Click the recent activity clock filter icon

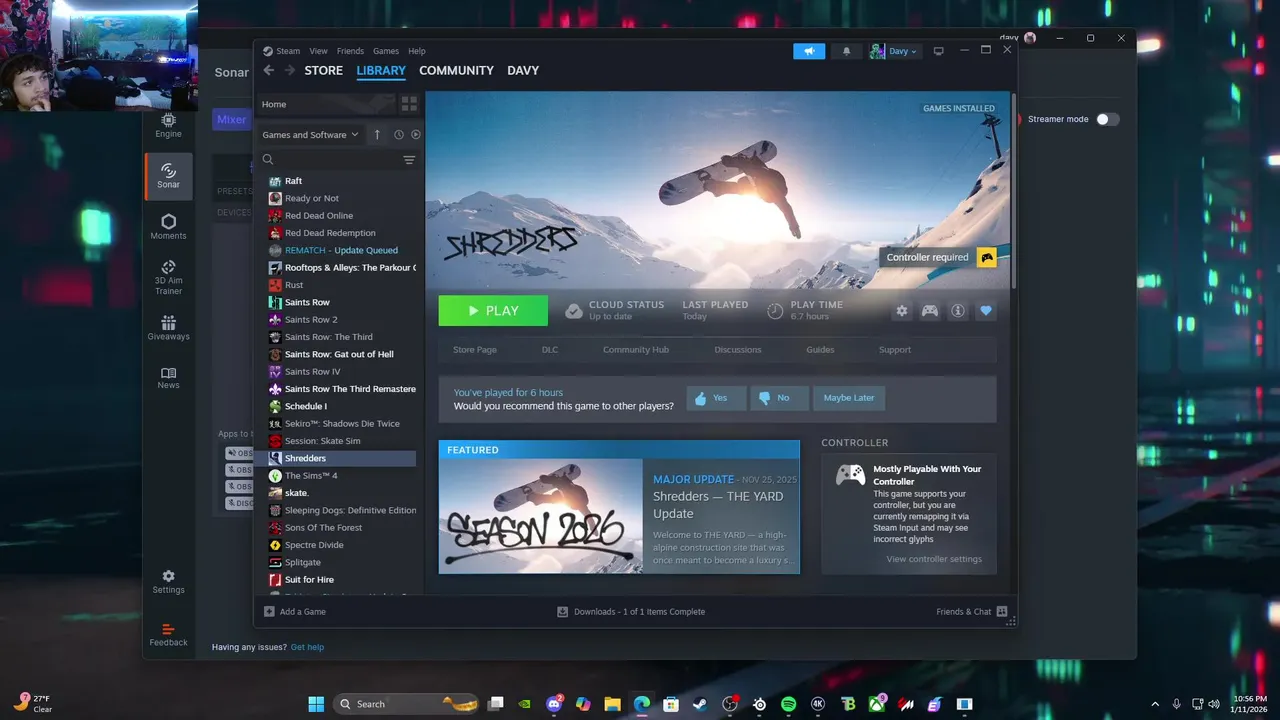pos(398,135)
